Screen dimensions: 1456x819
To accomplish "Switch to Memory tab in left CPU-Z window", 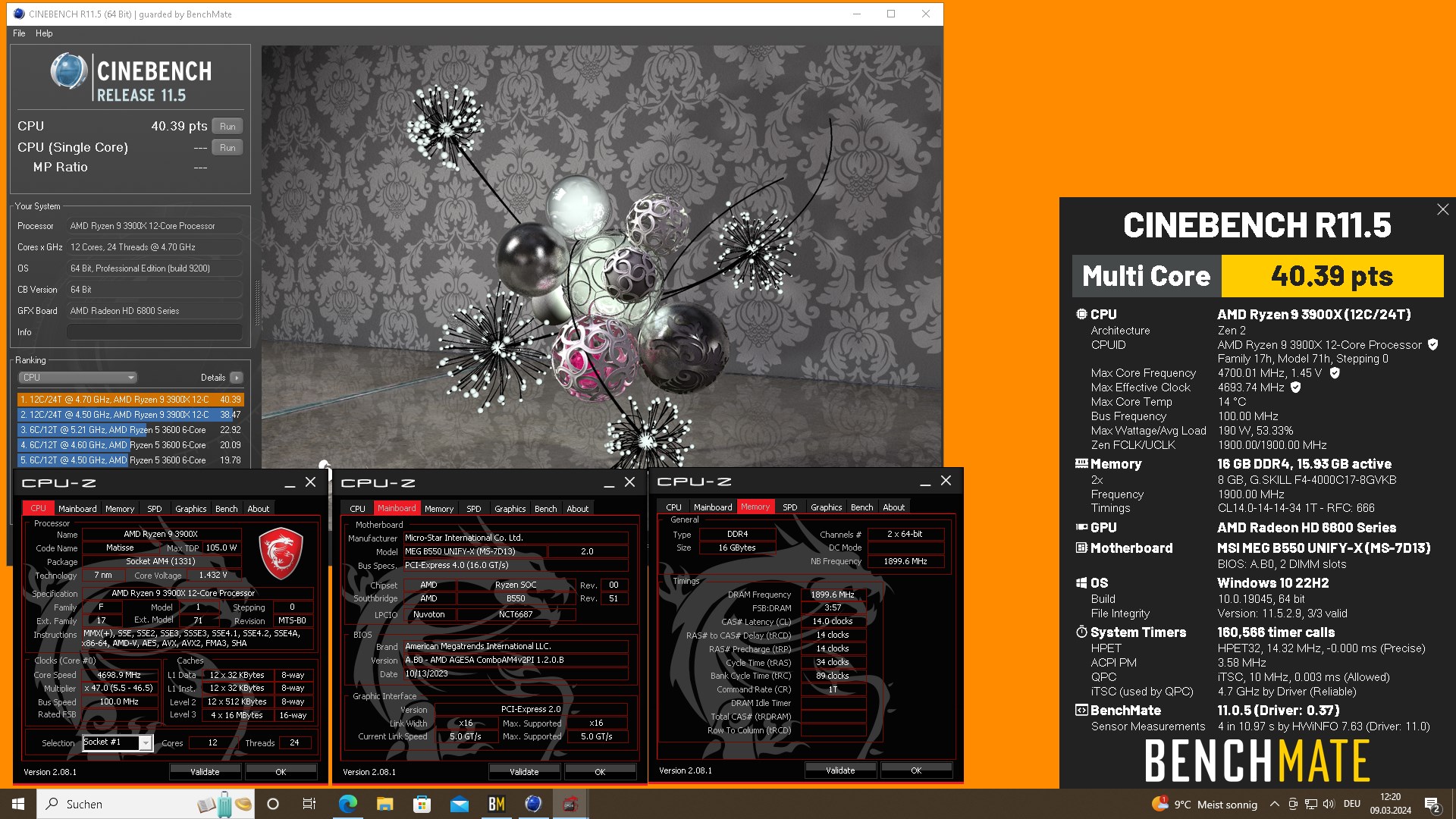I will coord(120,509).
